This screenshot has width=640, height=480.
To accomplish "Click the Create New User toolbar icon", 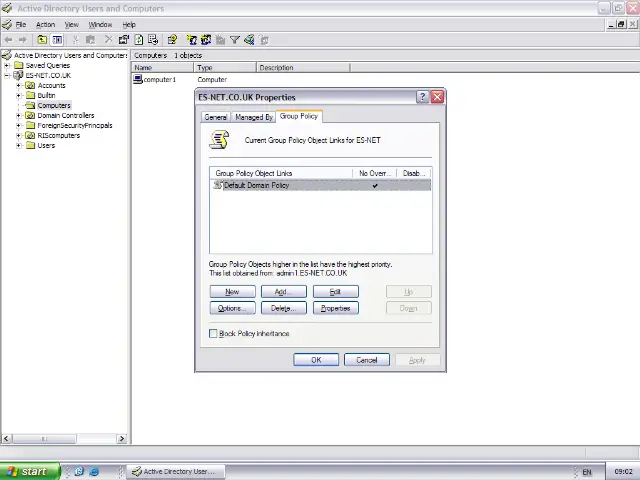I will click(191, 40).
